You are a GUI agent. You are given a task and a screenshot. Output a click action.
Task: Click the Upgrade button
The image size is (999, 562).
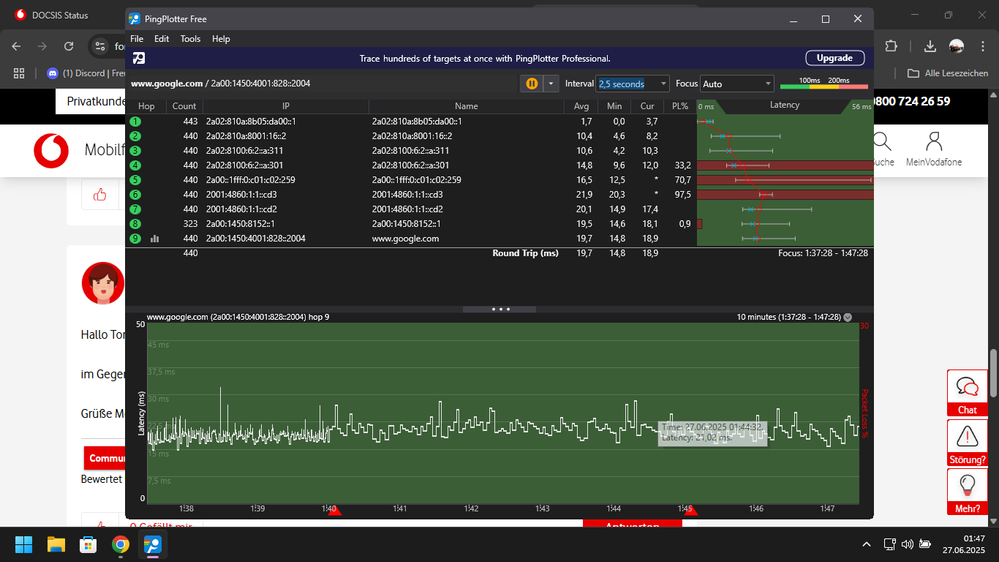click(x=835, y=58)
